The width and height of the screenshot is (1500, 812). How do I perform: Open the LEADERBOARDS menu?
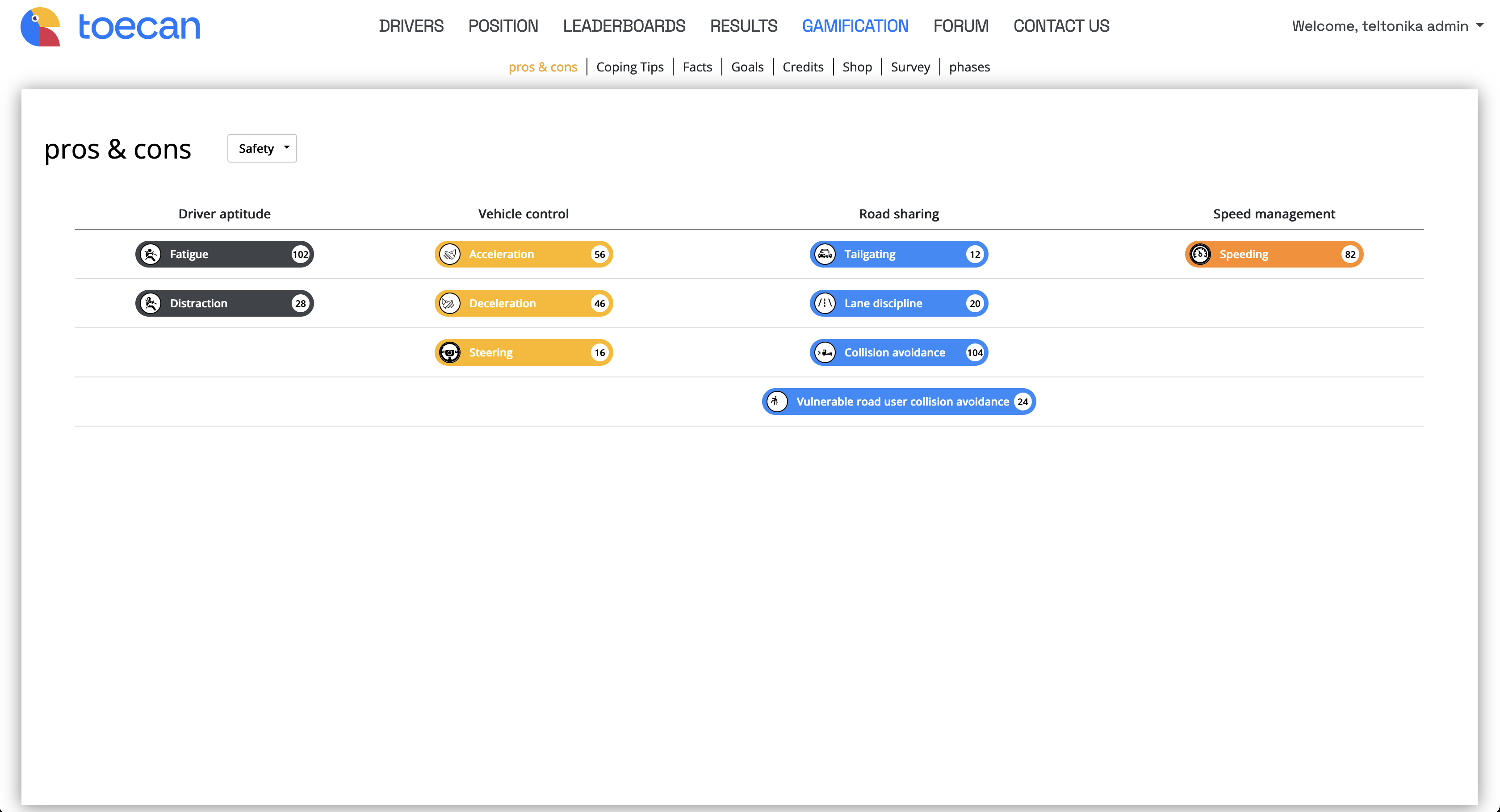pos(624,26)
